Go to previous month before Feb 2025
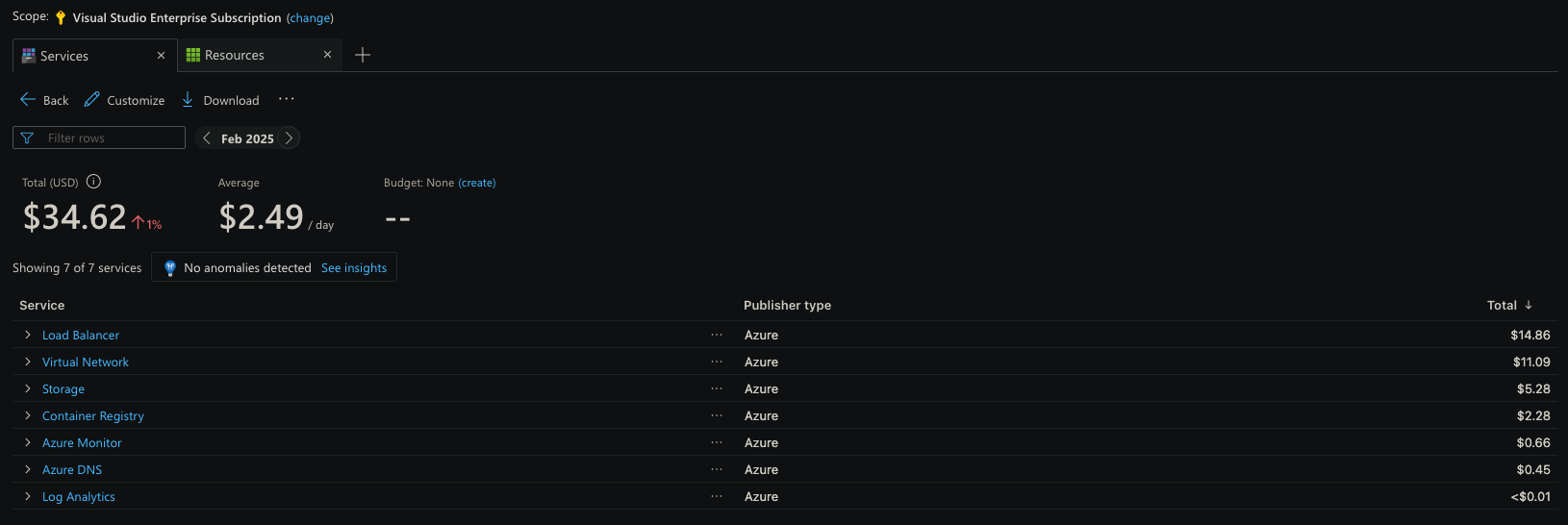The image size is (1568, 525). pos(207,138)
